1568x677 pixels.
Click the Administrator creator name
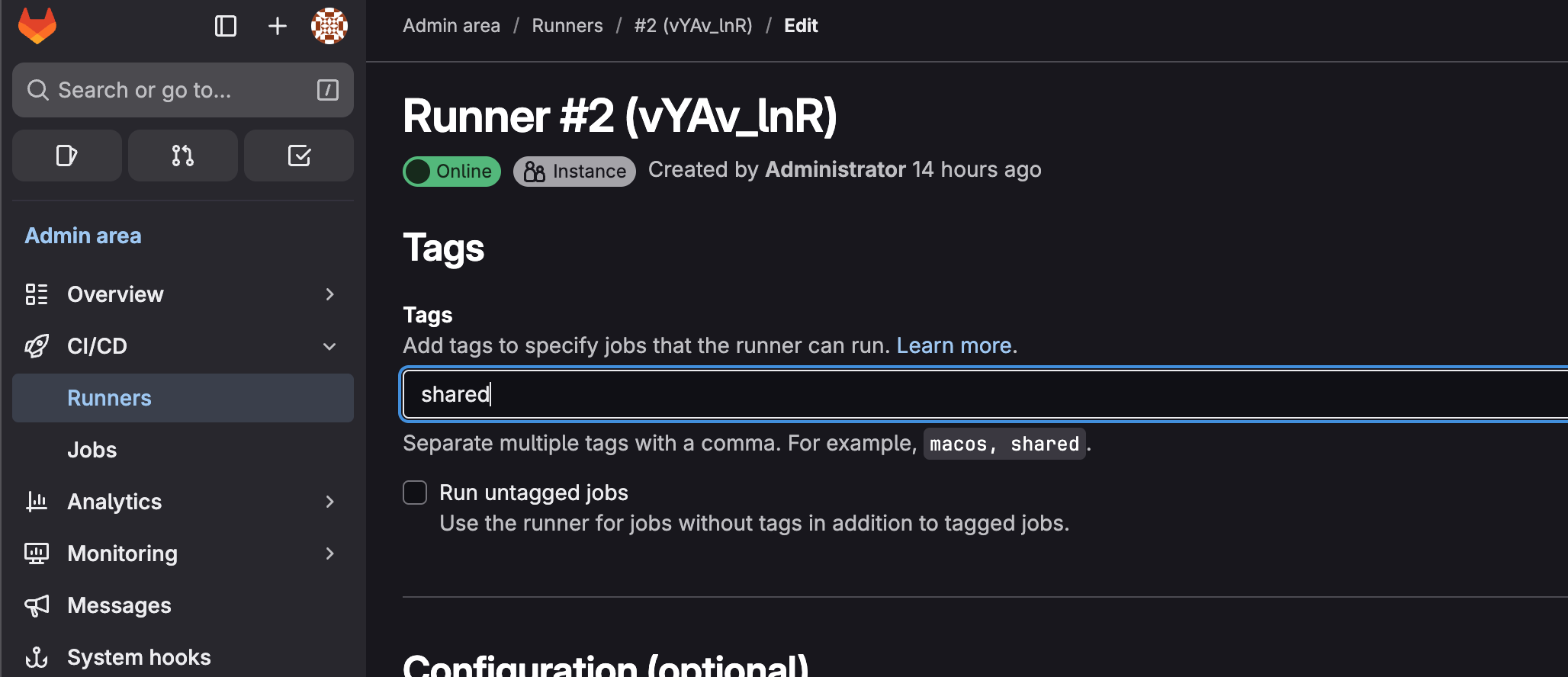click(x=835, y=169)
